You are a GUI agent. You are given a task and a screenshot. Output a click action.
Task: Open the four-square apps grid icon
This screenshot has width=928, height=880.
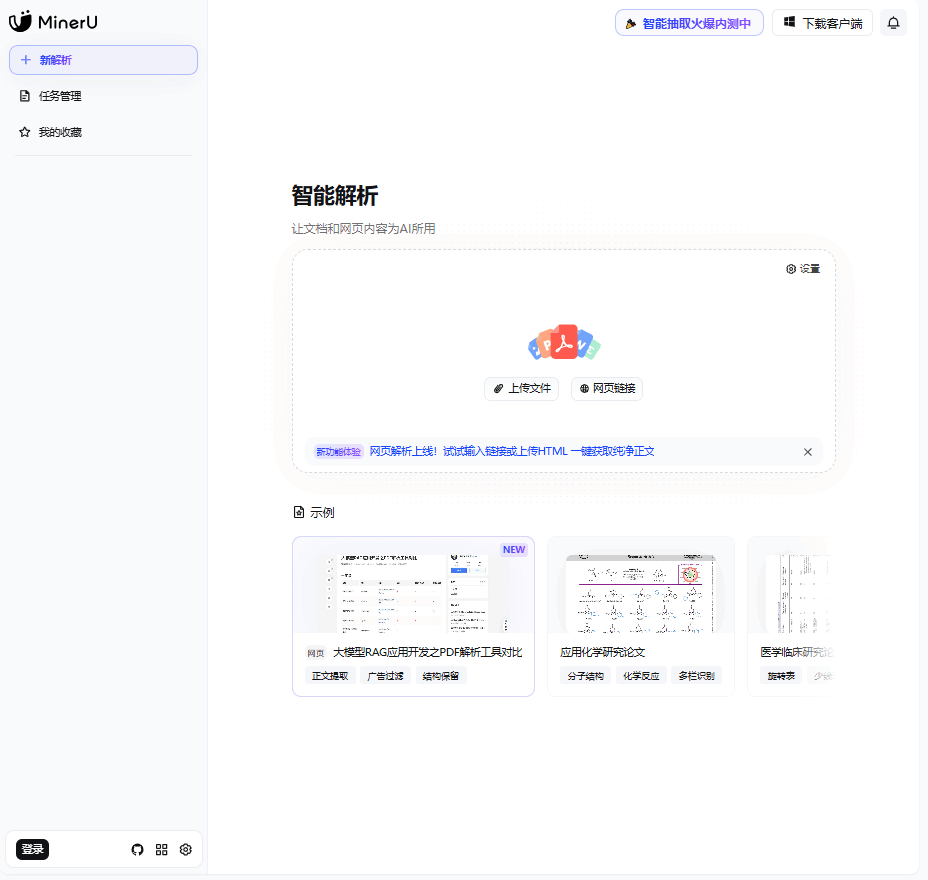point(162,849)
